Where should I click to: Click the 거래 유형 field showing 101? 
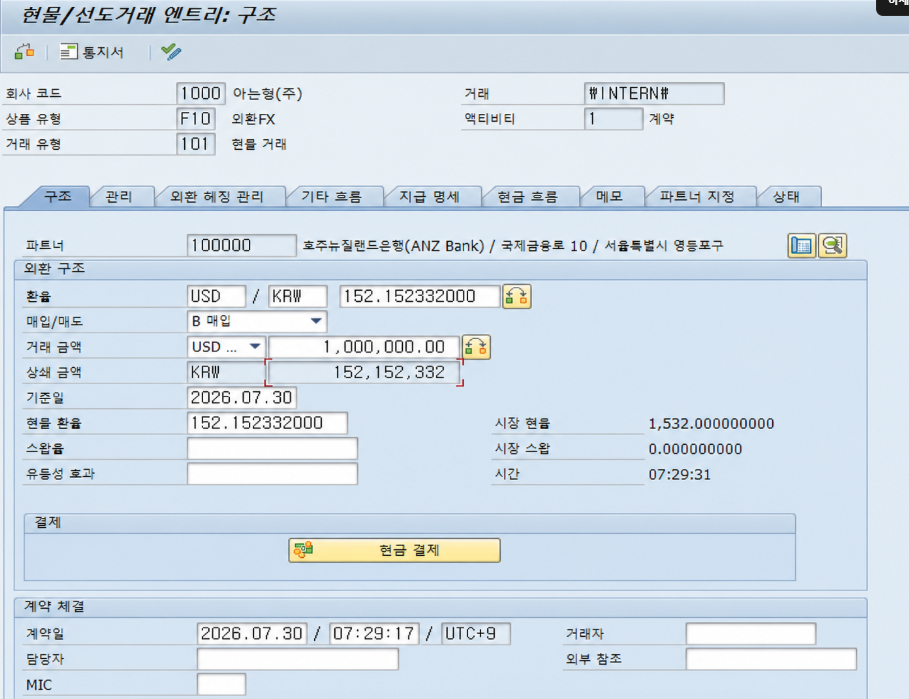pyautogui.click(x=195, y=144)
